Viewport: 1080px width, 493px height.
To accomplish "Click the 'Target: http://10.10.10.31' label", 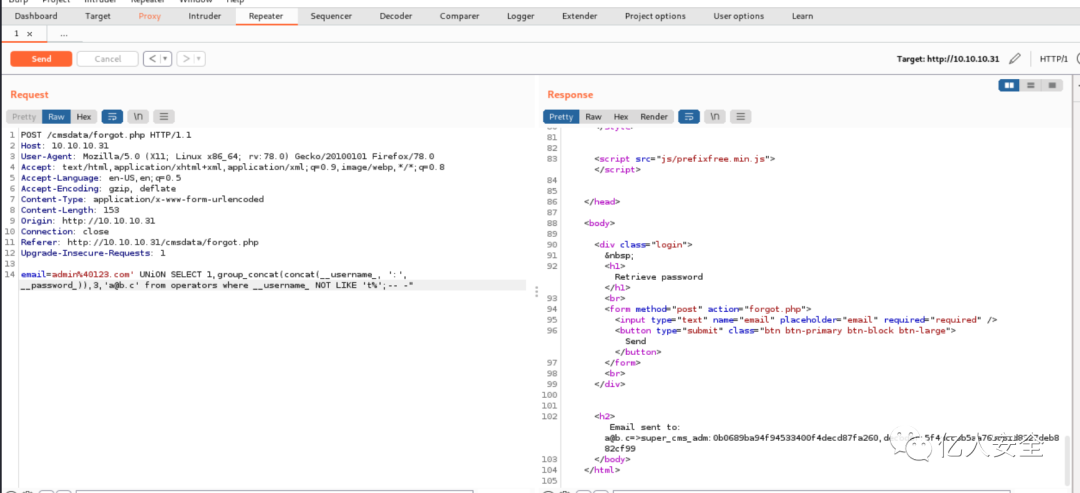I will (948, 59).
